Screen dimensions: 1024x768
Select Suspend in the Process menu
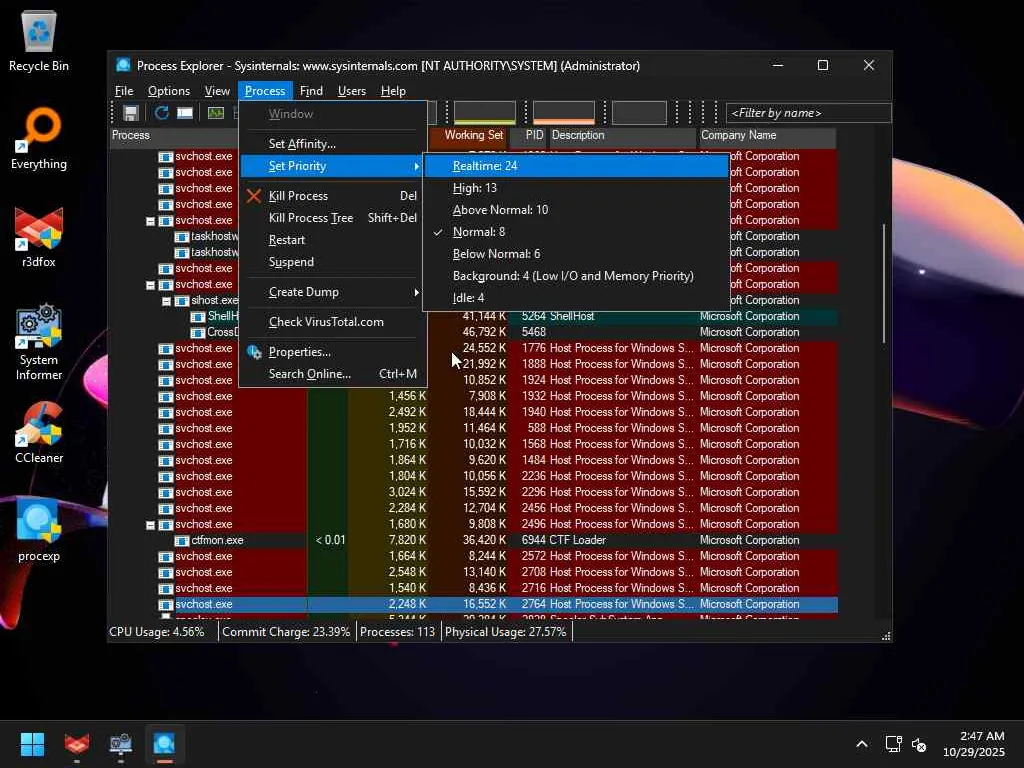coord(333,262)
